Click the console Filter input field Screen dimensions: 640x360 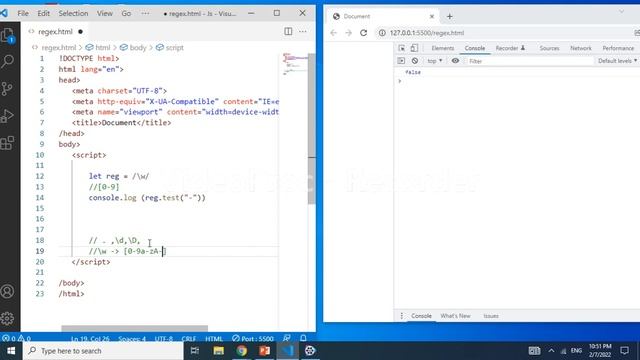coord(529,61)
